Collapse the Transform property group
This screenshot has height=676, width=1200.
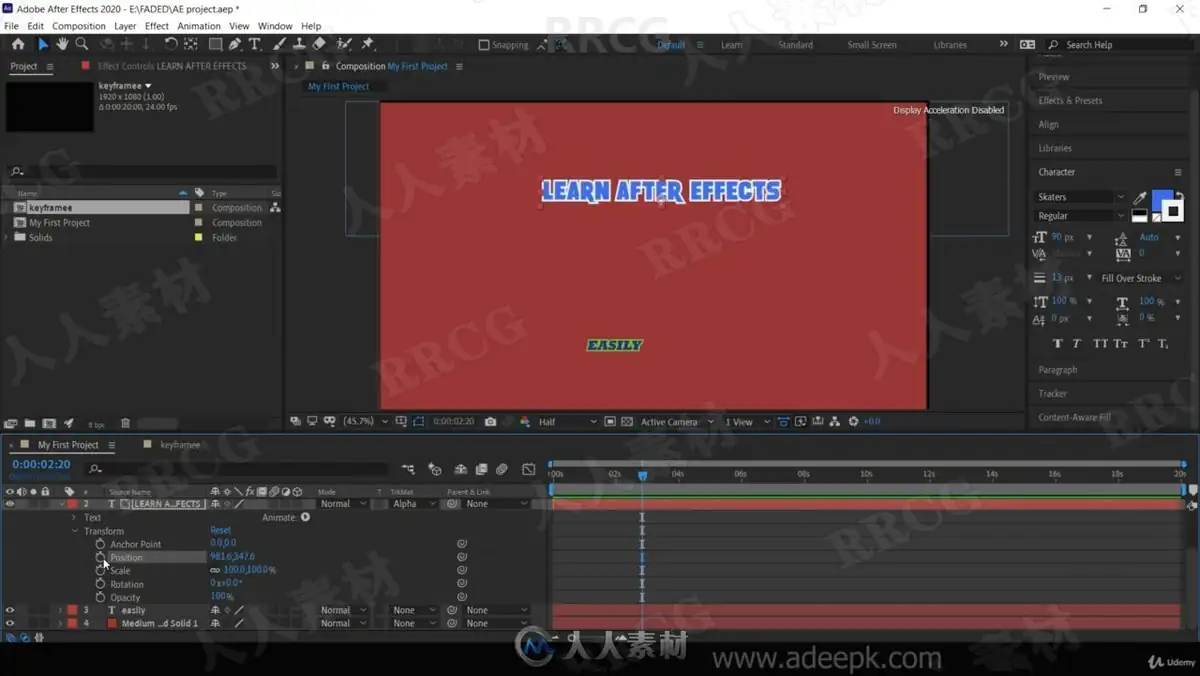coord(74,531)
